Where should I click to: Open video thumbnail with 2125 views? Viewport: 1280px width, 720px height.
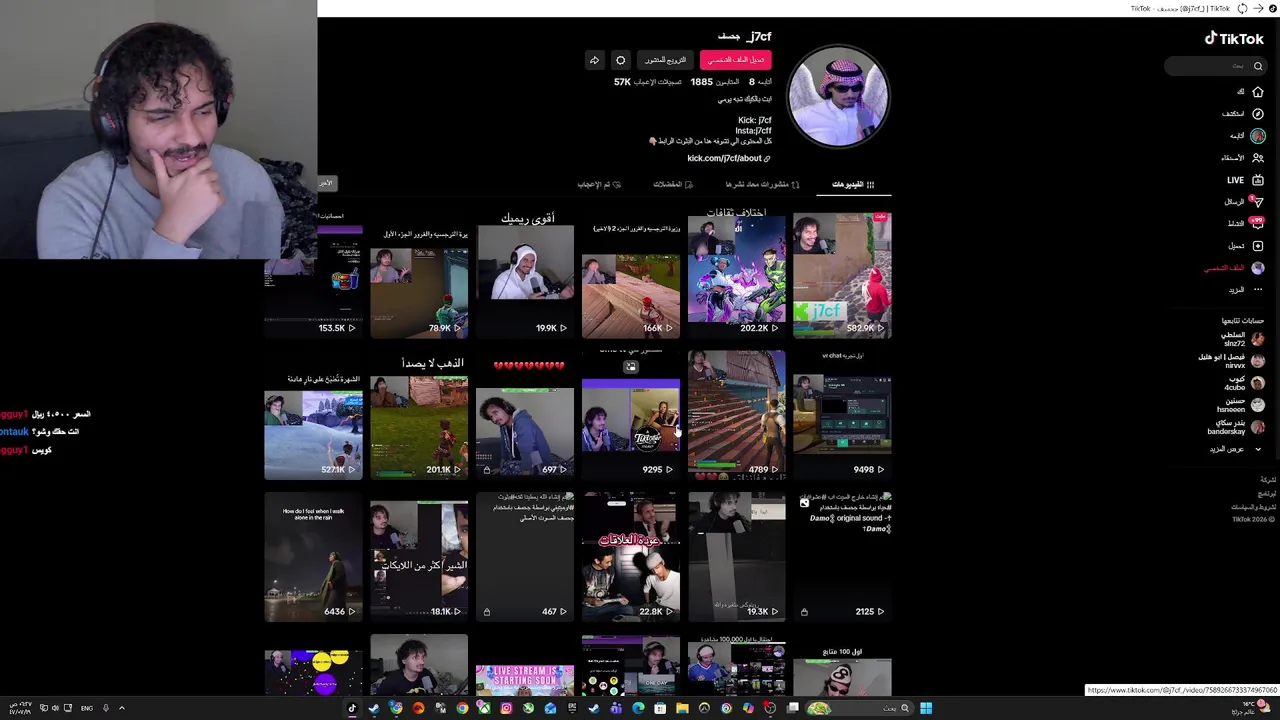point(842,557)
